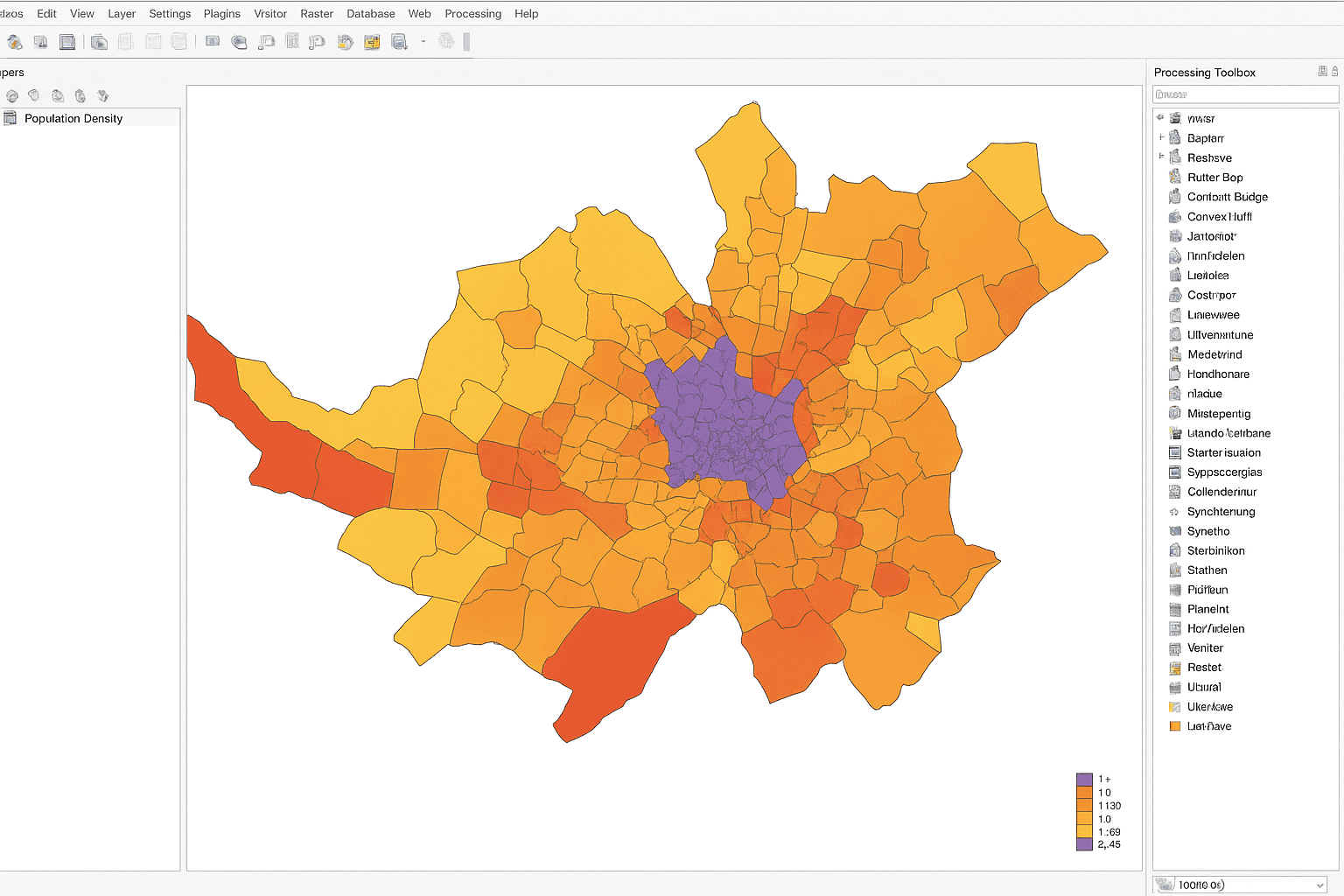Click dock icon in Processing Toolbox header
This screenshot has height=896, width=1344.
point(1322,72)
